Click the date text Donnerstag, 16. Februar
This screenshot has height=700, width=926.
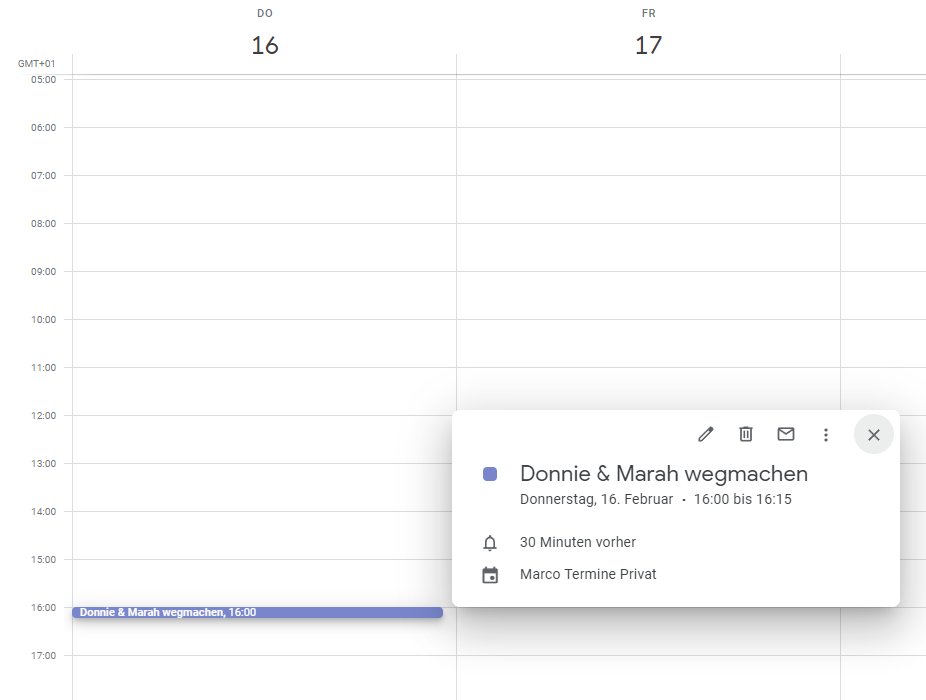tap(596, 499)
